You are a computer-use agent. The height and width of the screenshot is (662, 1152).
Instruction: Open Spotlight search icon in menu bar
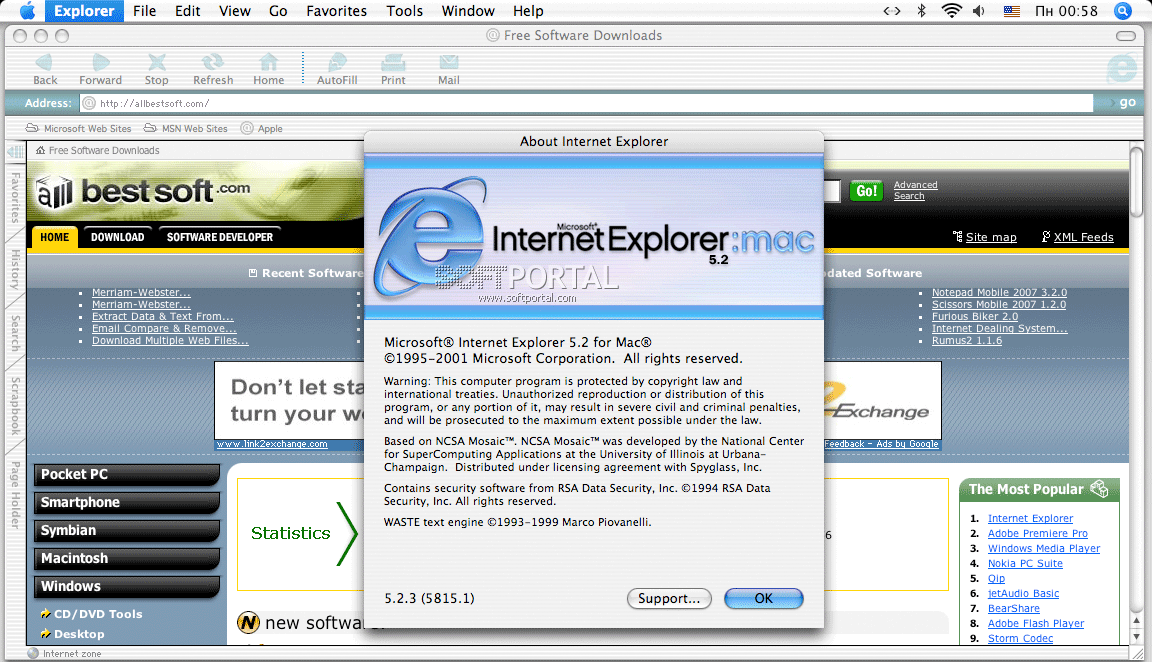[1123, 10]
